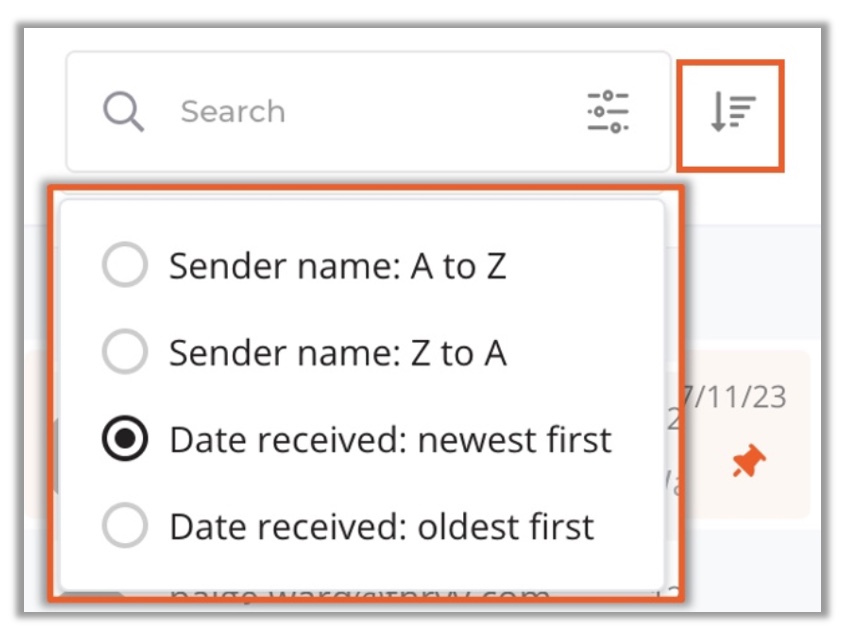Open the filter options sliders icon
The height and width of the screenshot is (630, 844).
coord(607,111)
